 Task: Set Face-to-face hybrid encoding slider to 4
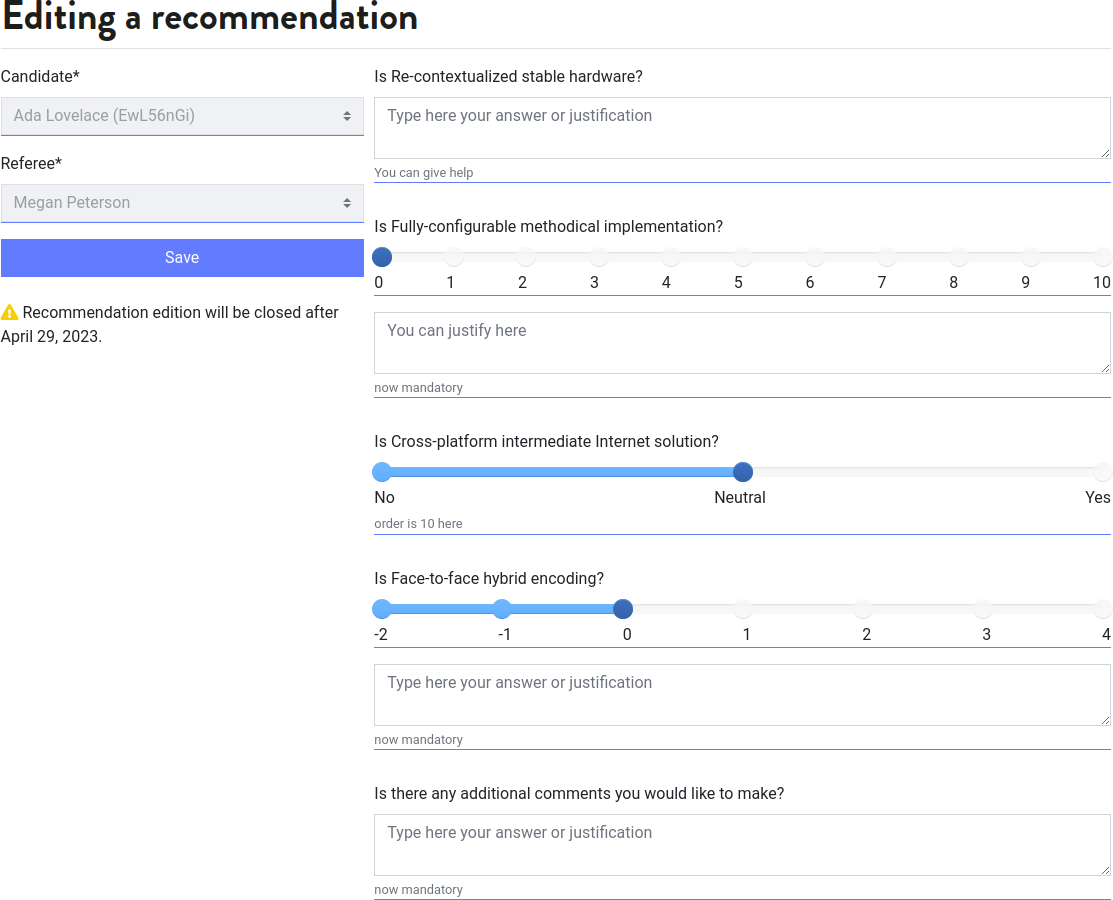point(1102,609)
